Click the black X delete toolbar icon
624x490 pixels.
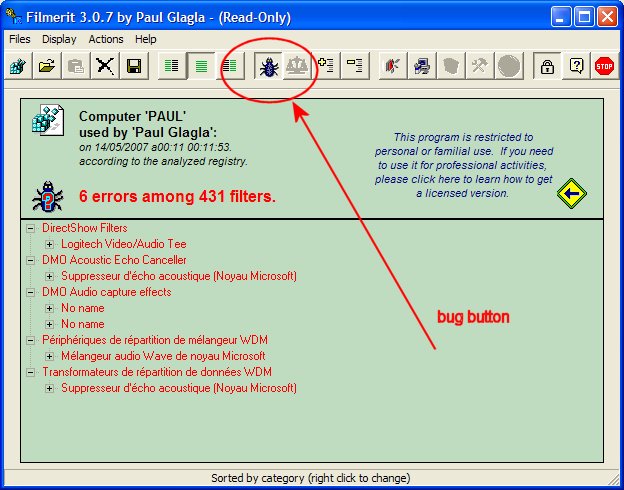pyautogui.click(x=105, y=66)
